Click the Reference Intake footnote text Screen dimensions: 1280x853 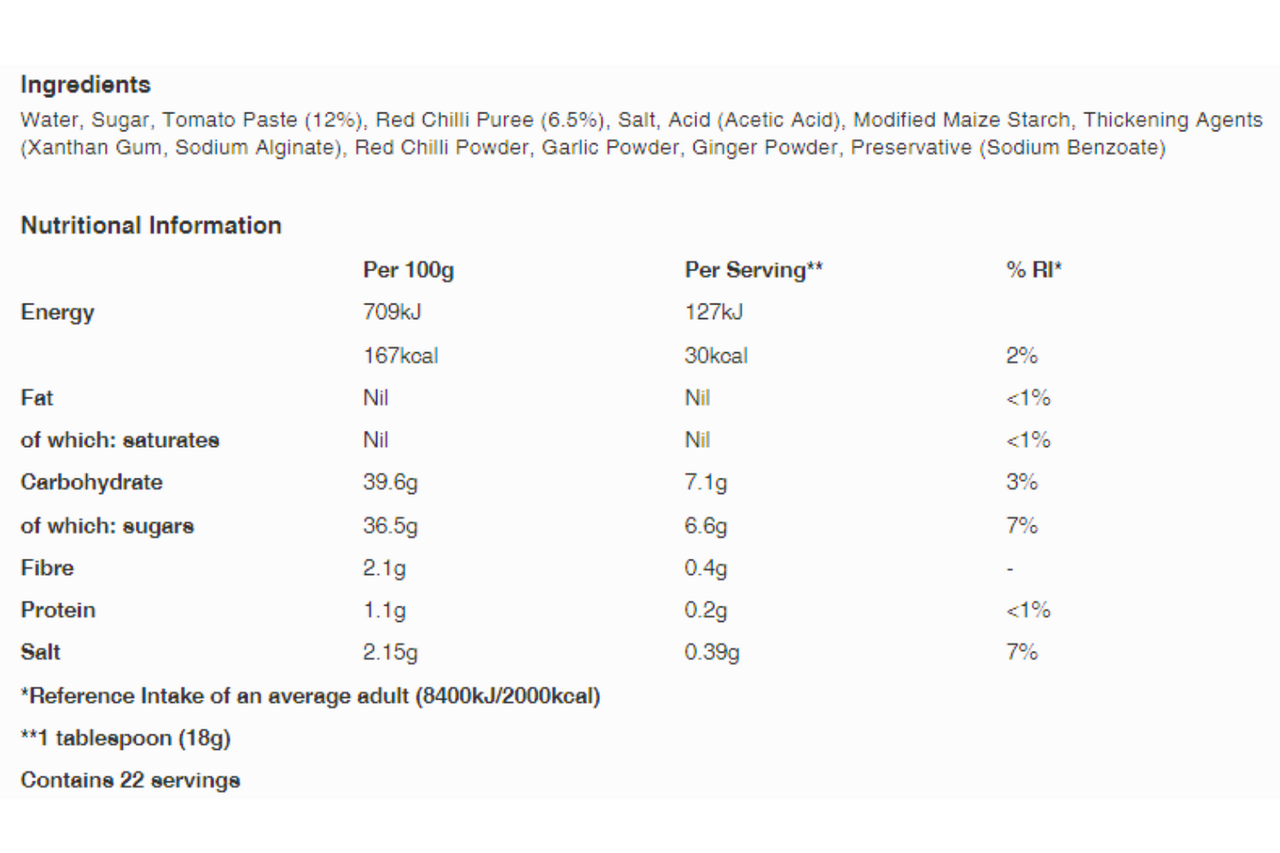click(310, 696)
